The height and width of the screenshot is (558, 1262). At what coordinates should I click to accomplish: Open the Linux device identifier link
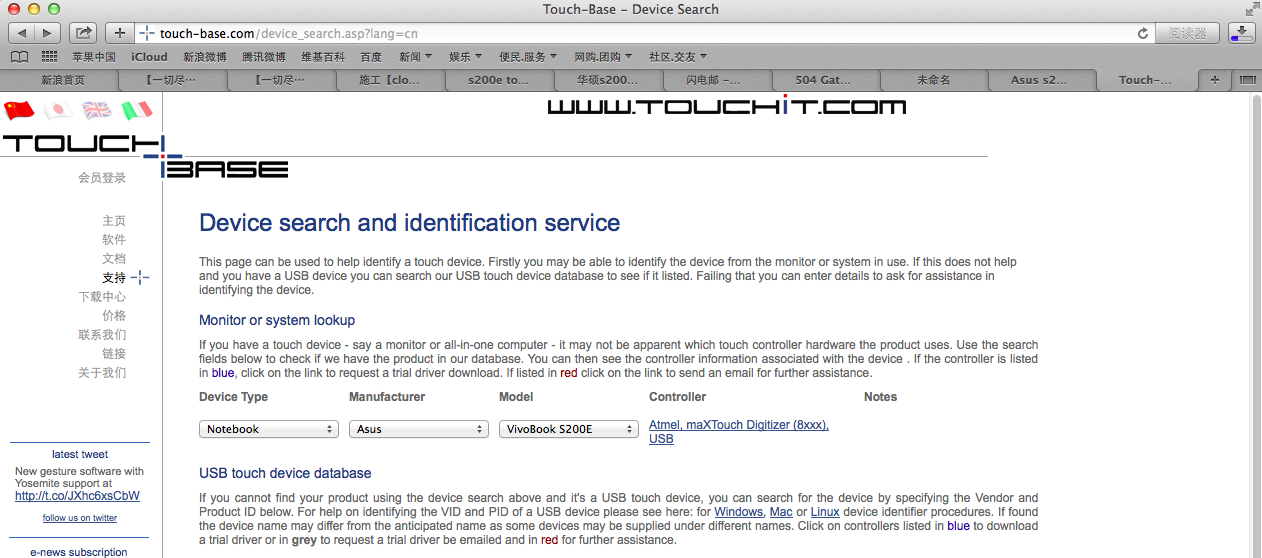[825, 511]
